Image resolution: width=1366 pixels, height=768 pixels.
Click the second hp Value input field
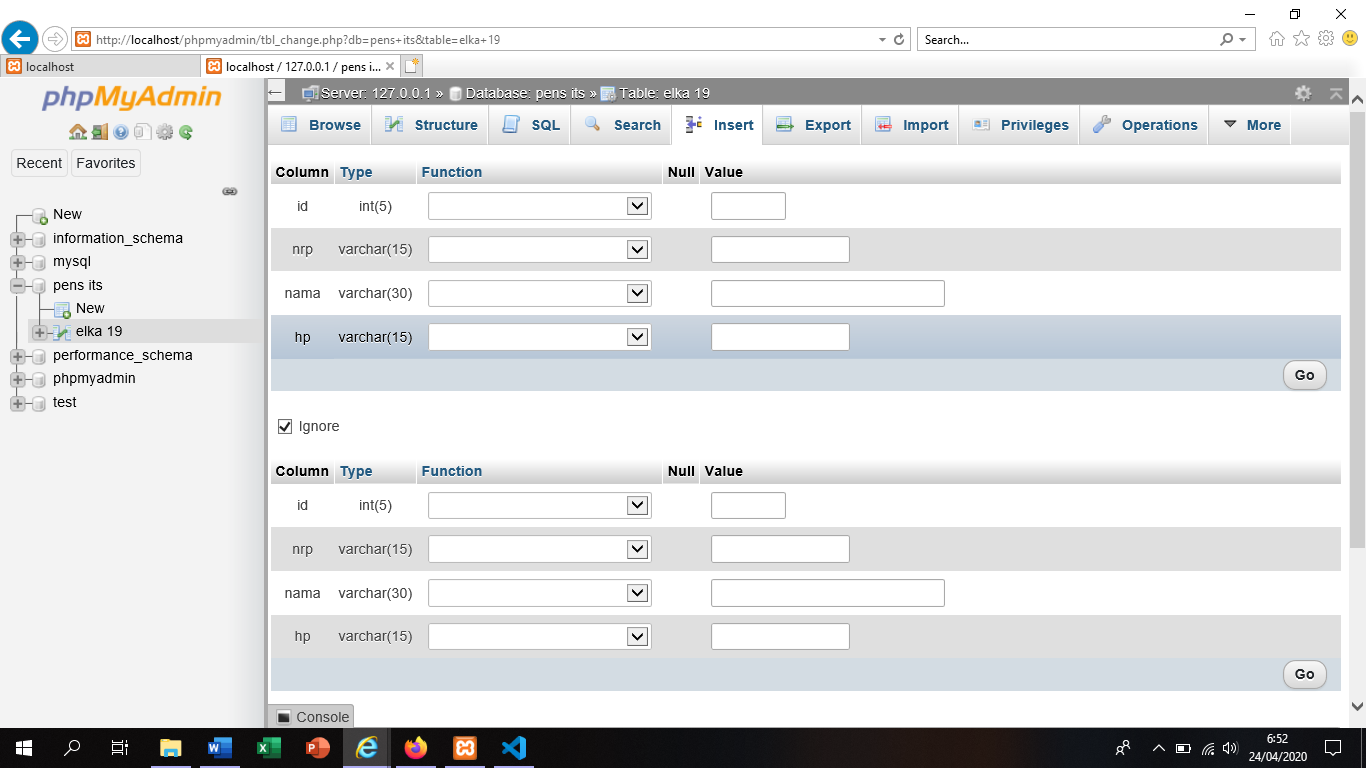(780, 637)
